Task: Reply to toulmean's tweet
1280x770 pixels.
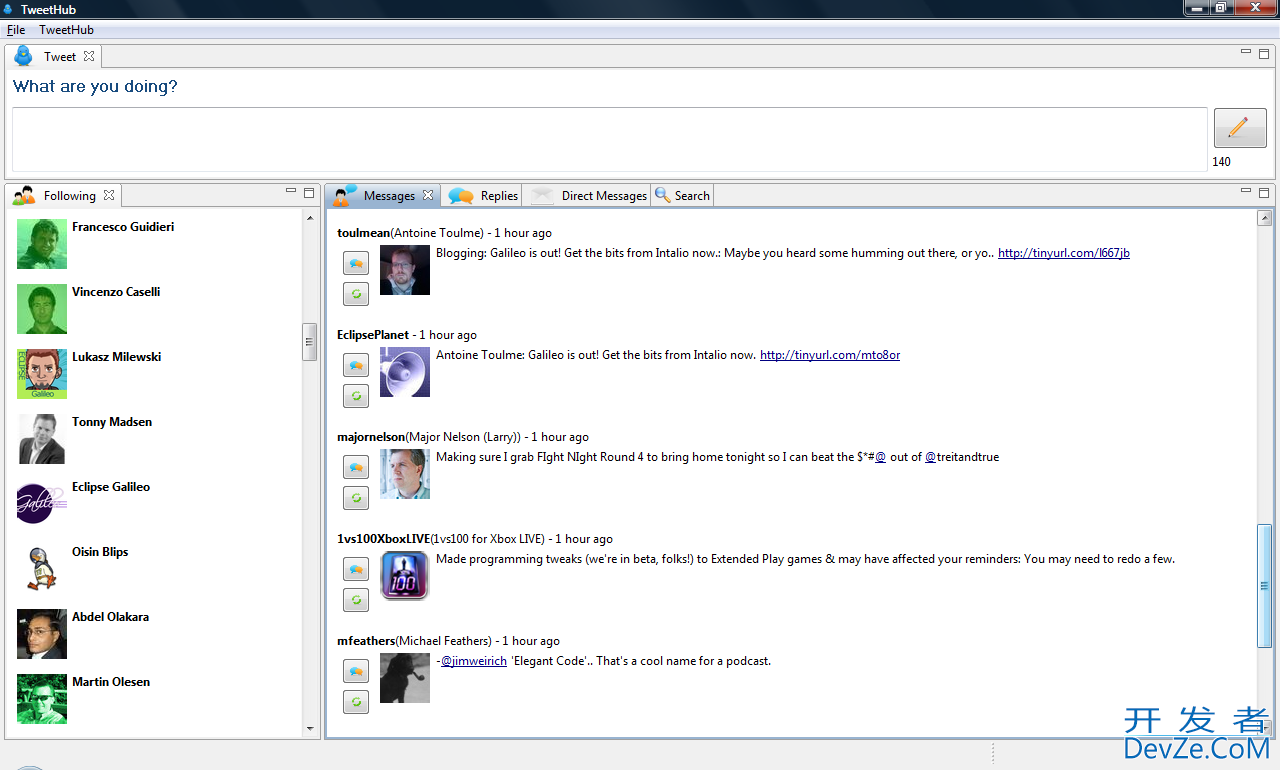Action: point(356,263)
